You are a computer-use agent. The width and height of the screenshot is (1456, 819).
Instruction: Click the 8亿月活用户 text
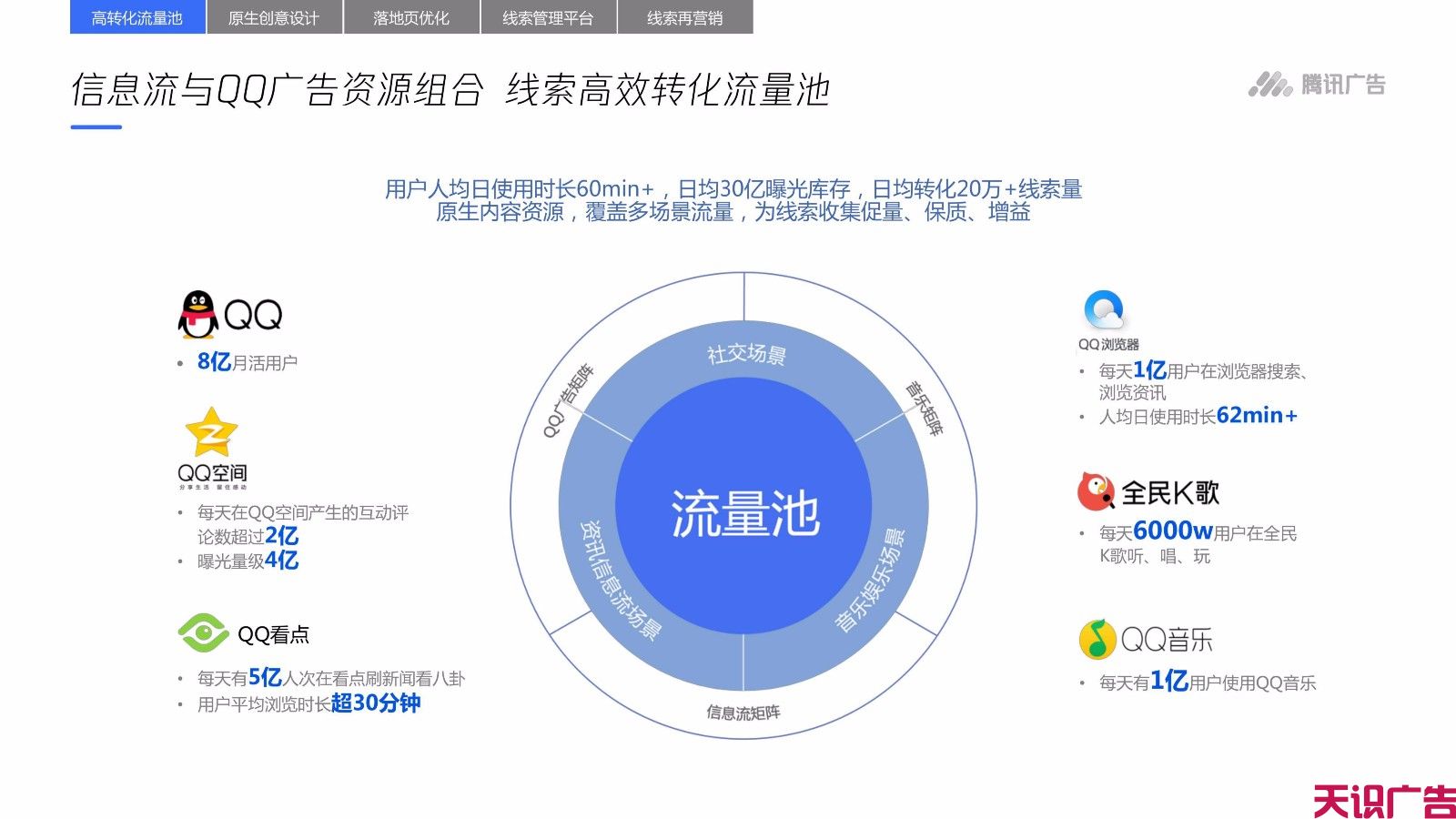coord(248,362)
